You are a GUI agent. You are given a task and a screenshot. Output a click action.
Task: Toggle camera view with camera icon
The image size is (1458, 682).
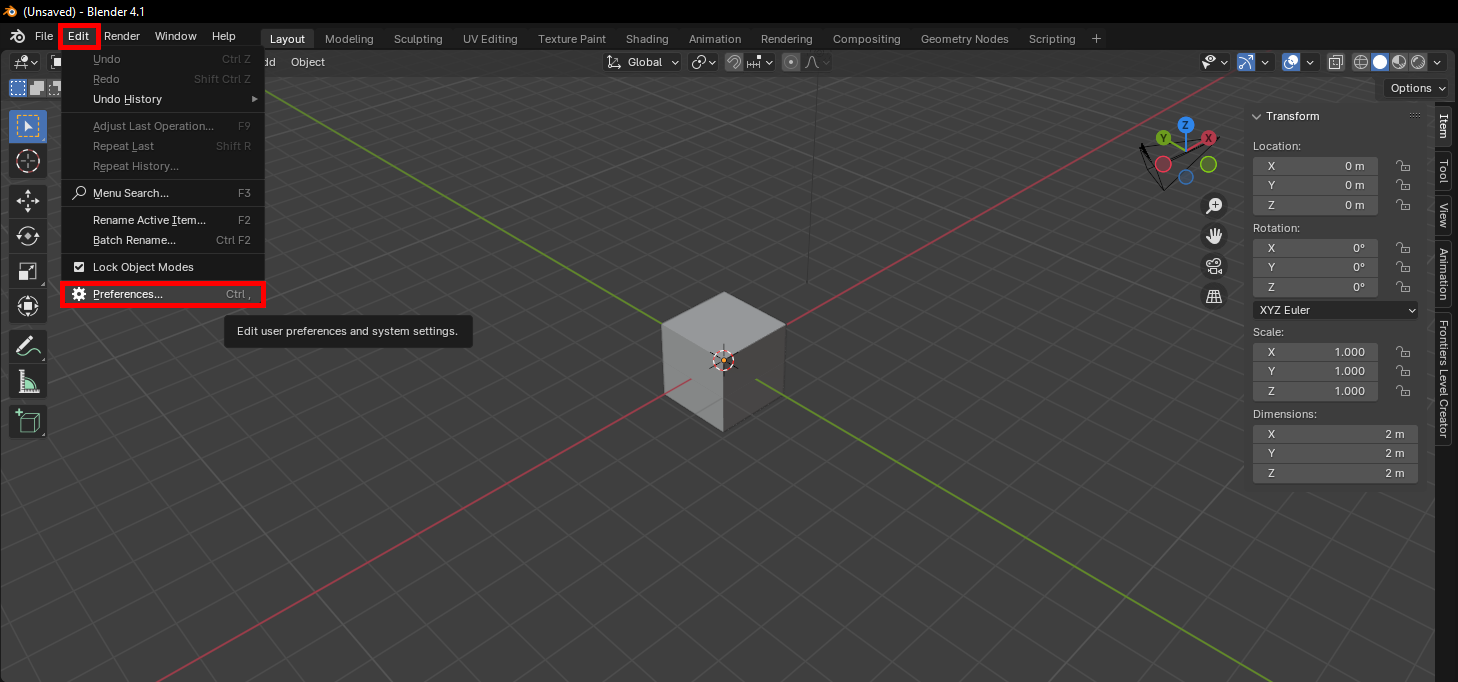(1214, 266)
